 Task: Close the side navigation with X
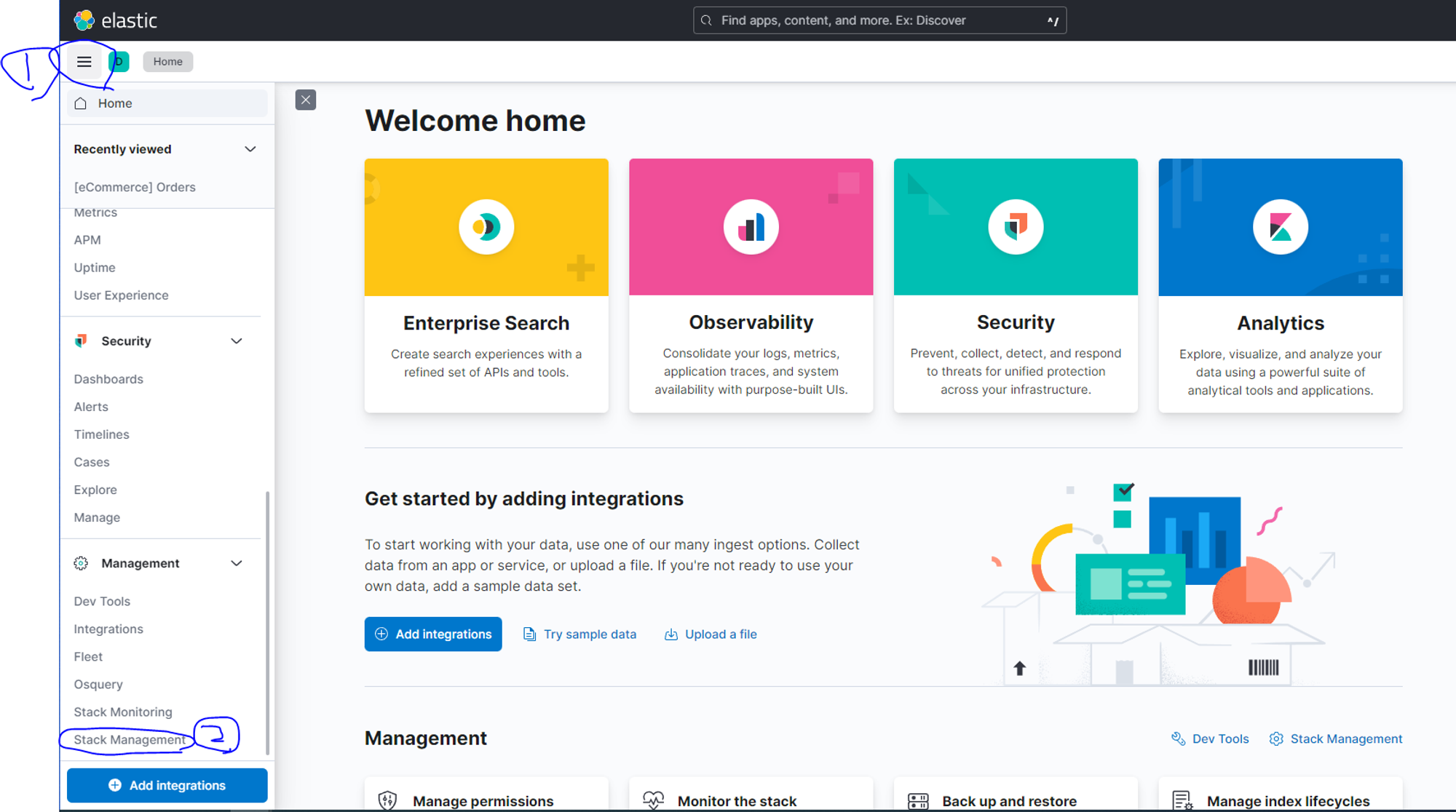click(x=306, y=100)
